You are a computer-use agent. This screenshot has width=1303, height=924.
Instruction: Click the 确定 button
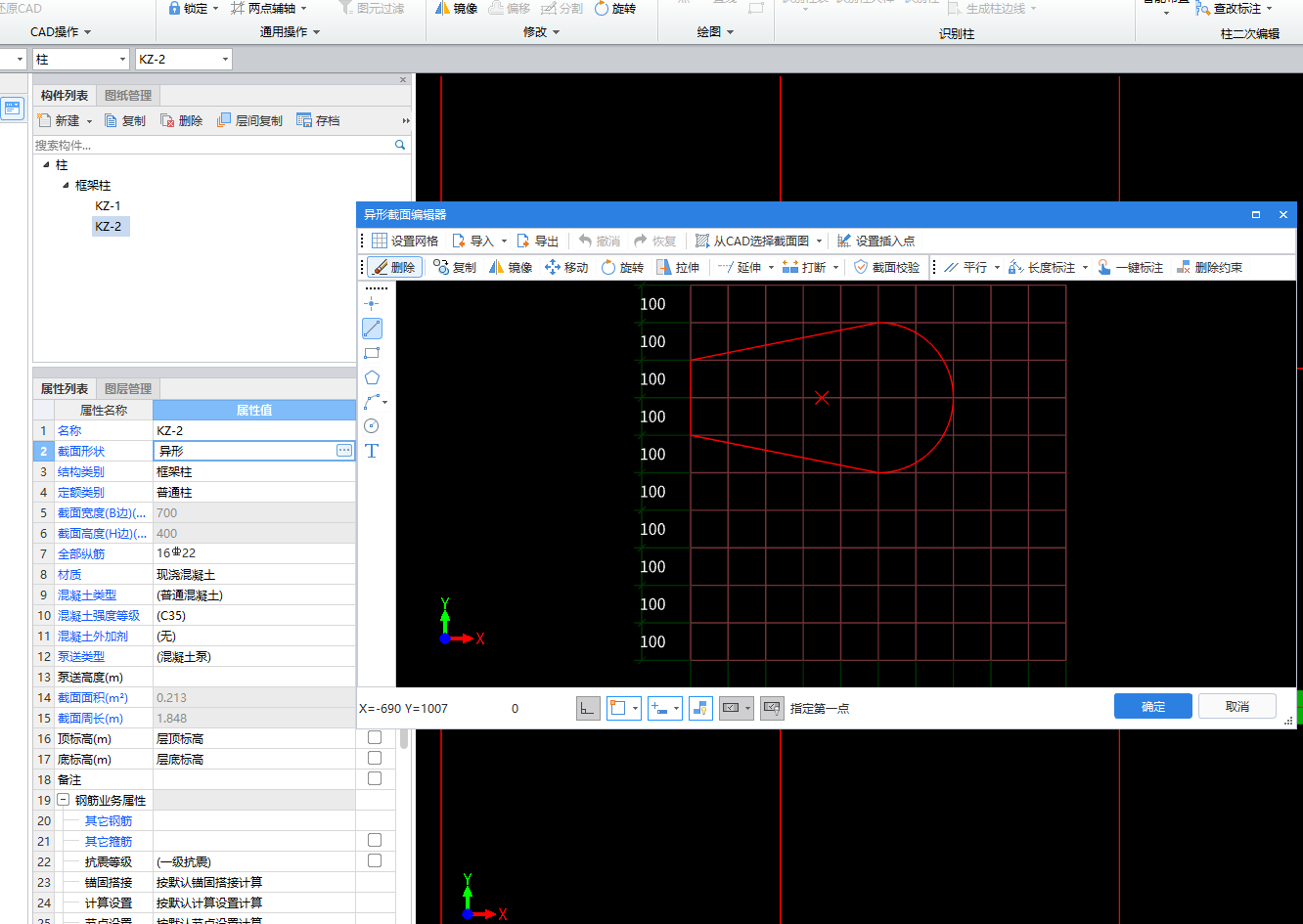1153,706
